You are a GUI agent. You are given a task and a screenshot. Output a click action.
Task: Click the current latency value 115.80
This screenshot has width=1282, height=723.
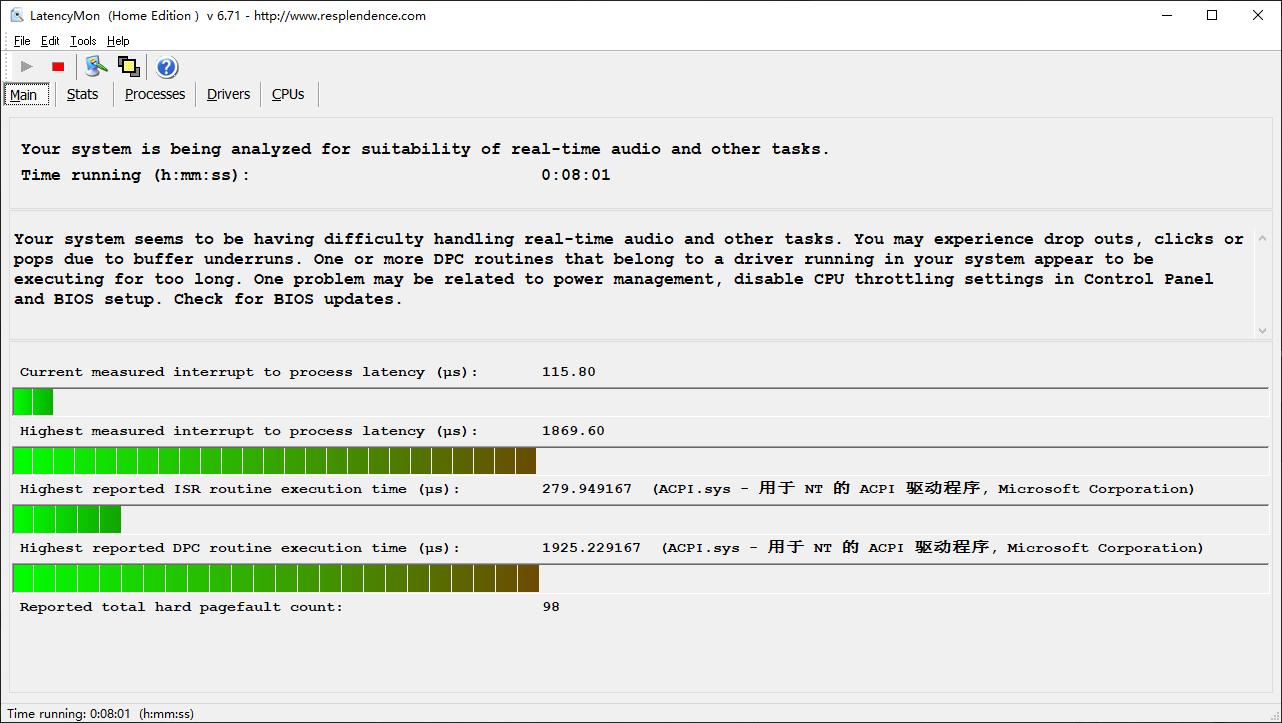coord(568,372)
